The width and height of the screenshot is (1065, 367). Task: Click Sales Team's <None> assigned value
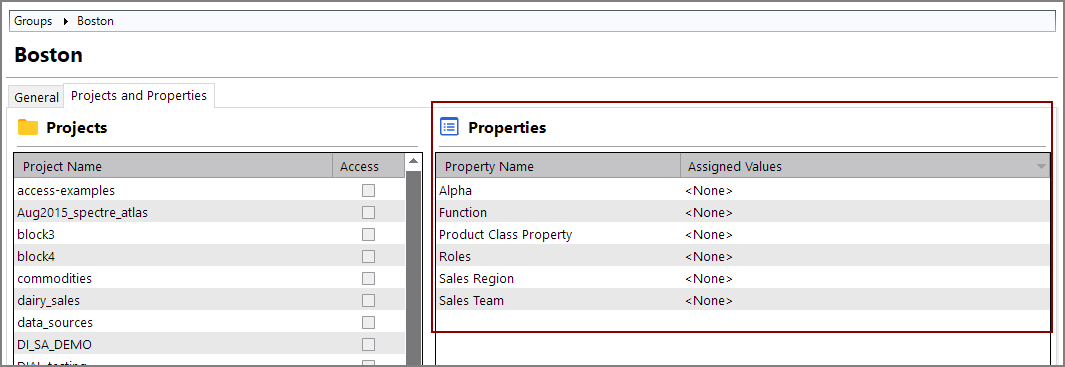coord(708,300)
